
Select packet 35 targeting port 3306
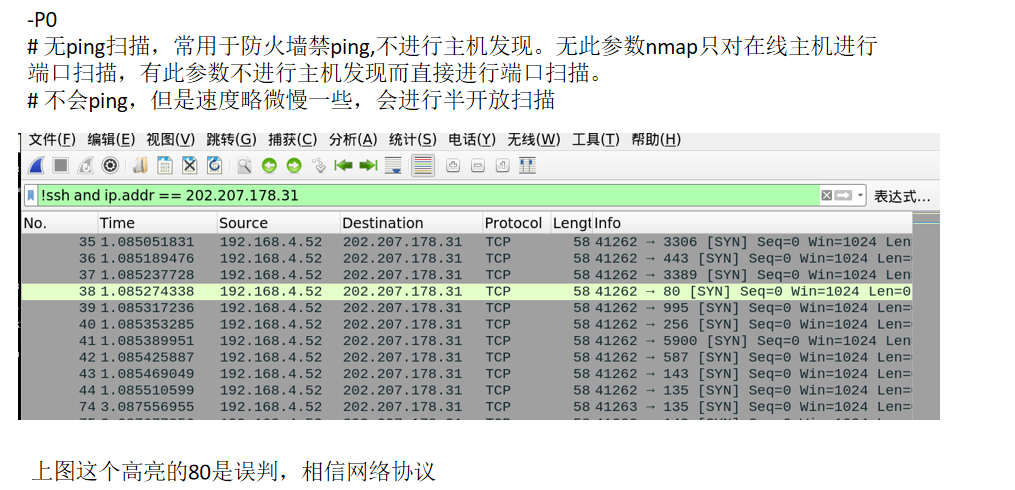tap(467, 242)
